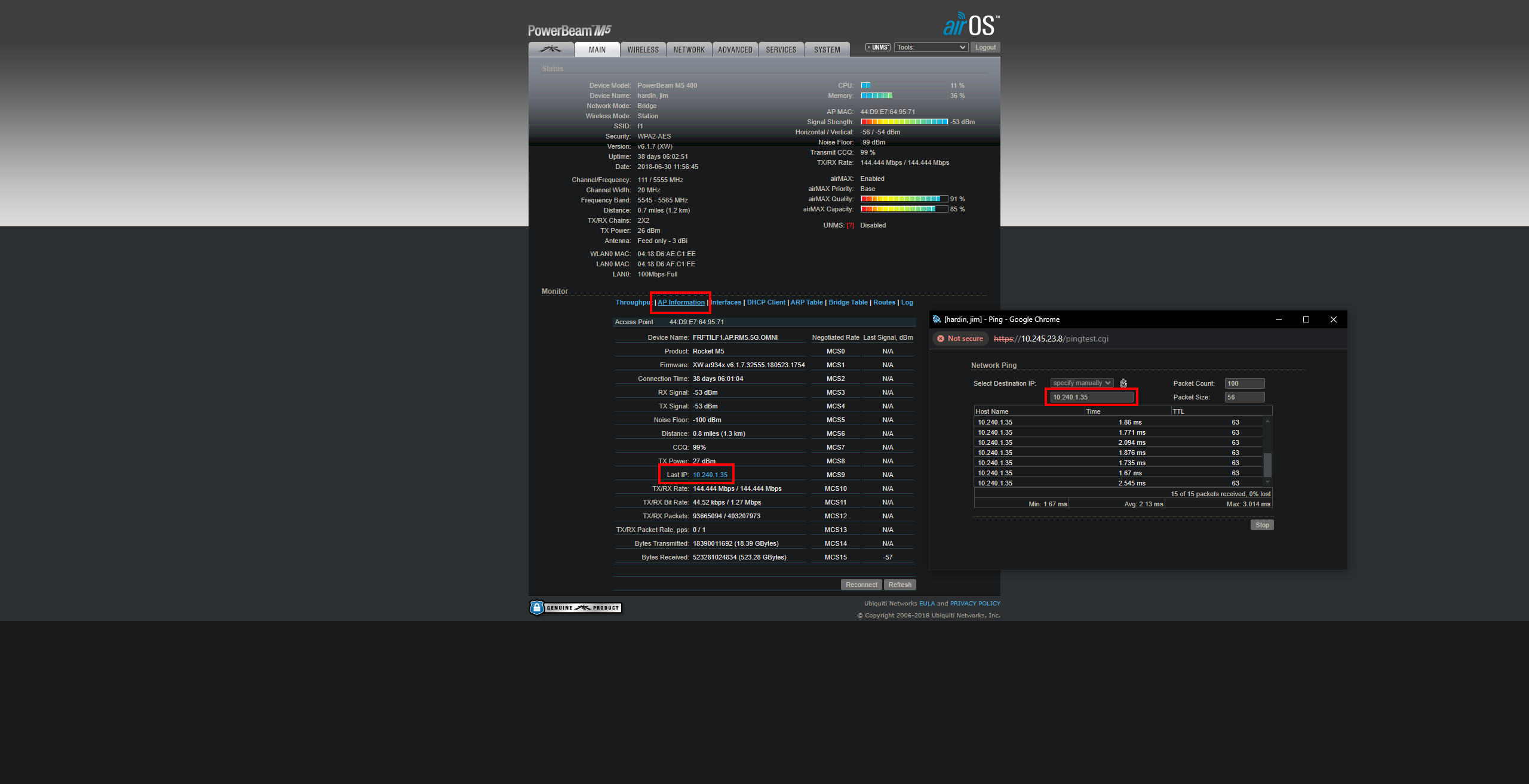Go to the NETWORK tab
Viewport: 1529px width, 784px height.
pos(689,50)
